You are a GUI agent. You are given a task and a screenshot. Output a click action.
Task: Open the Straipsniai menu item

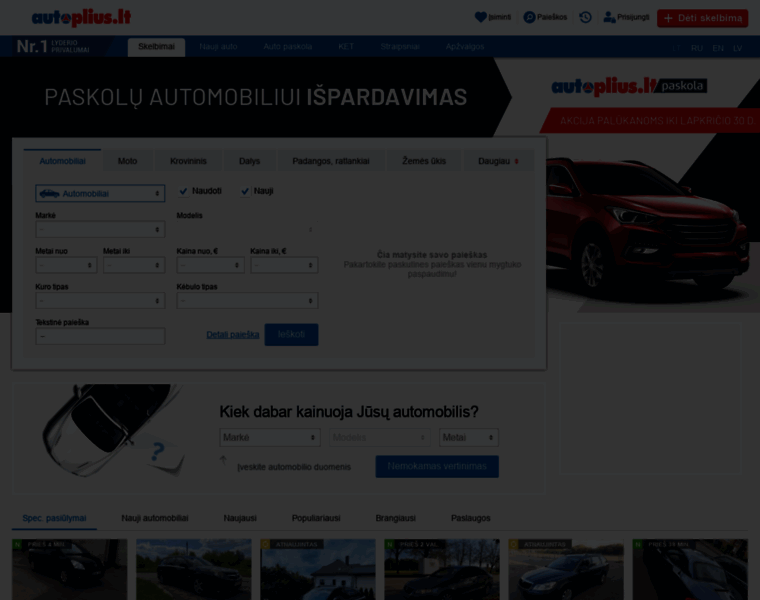(399, 47)
